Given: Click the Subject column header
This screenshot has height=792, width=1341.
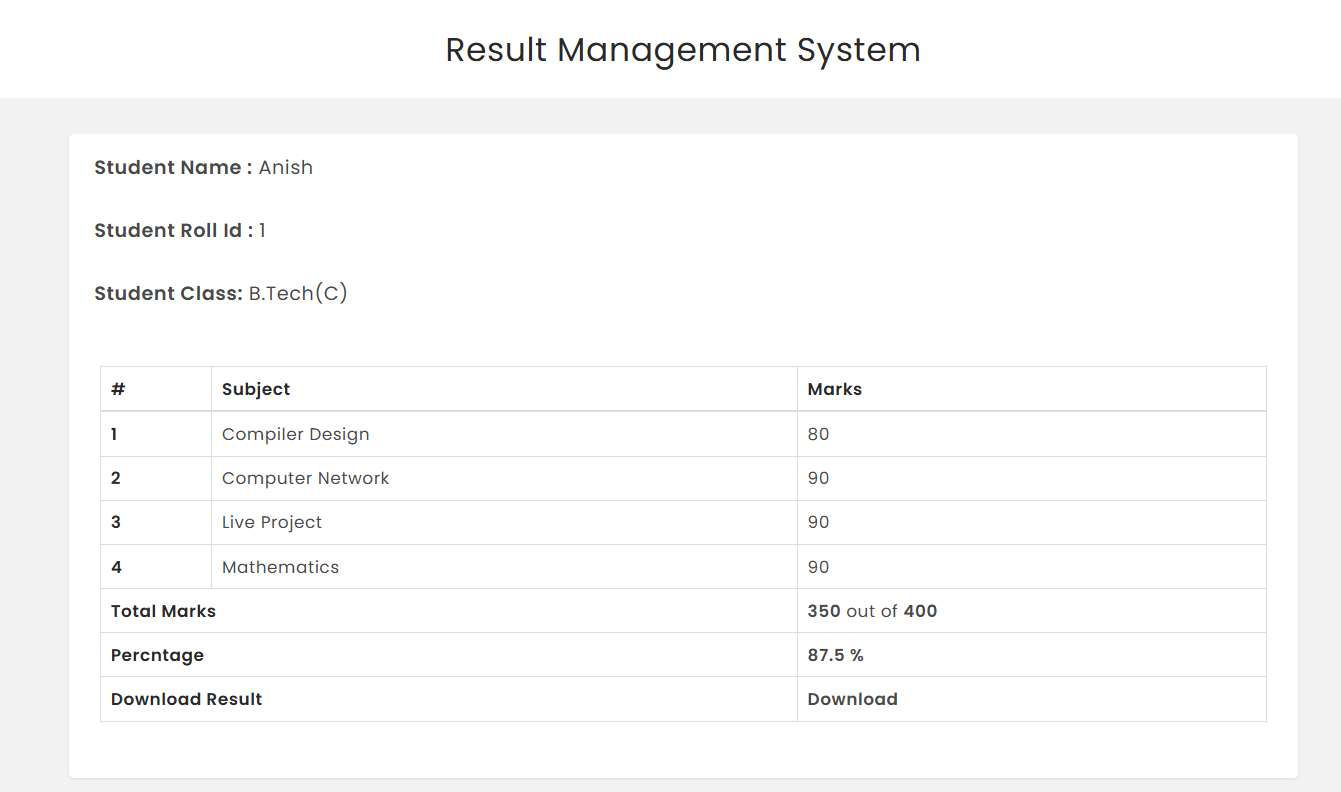Looking at the screenshot, I should coord(256,389).
